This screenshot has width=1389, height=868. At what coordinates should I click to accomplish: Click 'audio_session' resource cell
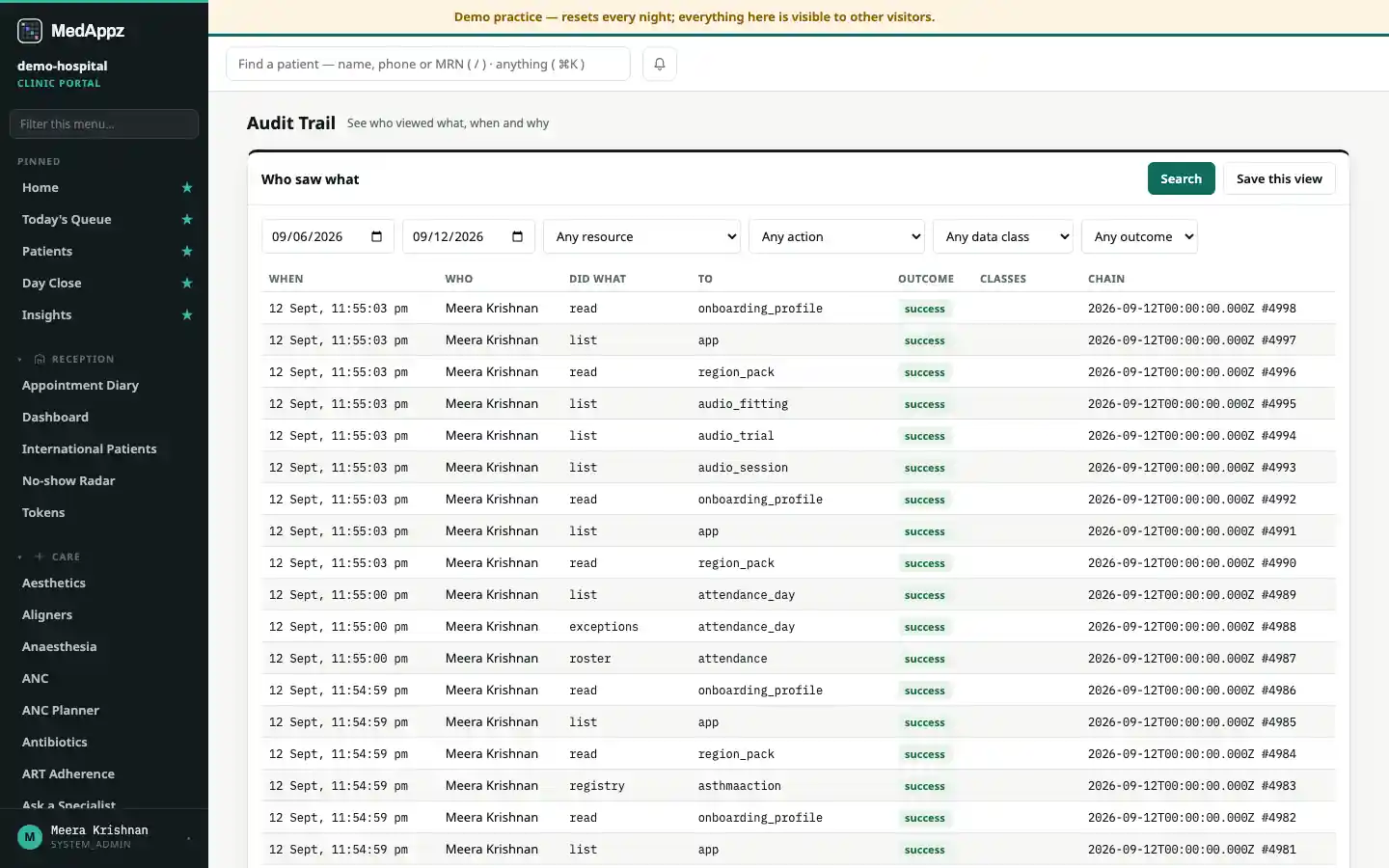[x=743, y=468]
